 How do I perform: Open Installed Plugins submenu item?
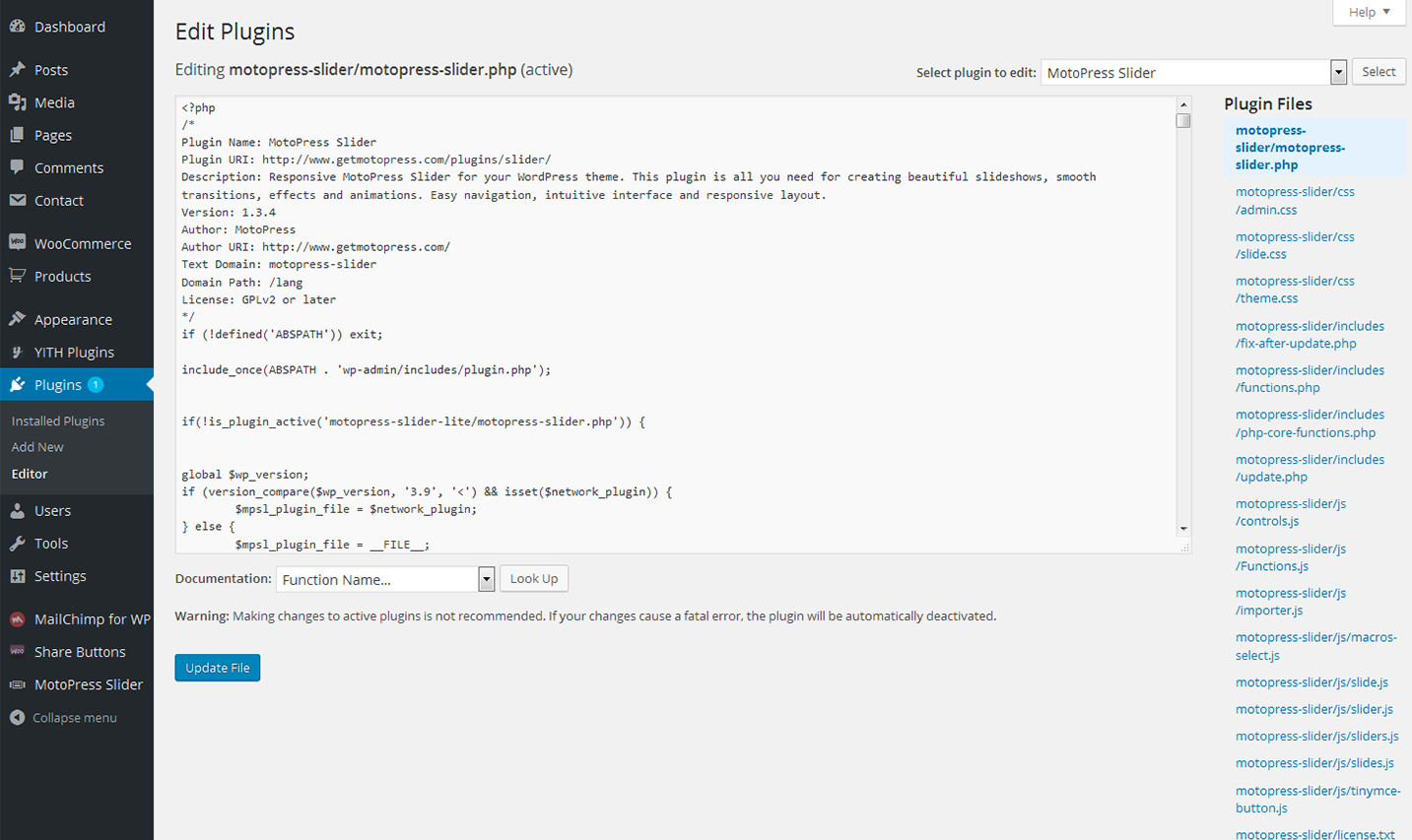pyautogui.click(x=58, y=420)
